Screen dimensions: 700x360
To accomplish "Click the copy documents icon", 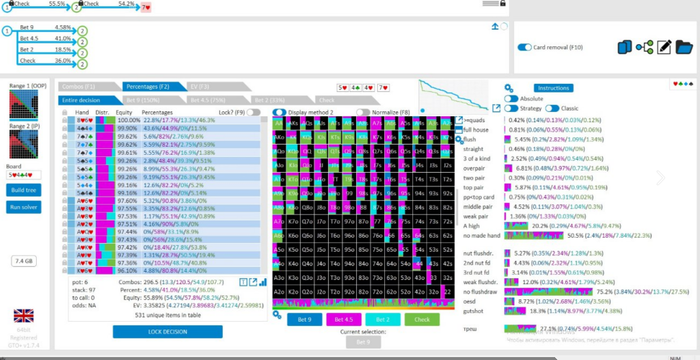I will 625,47.
